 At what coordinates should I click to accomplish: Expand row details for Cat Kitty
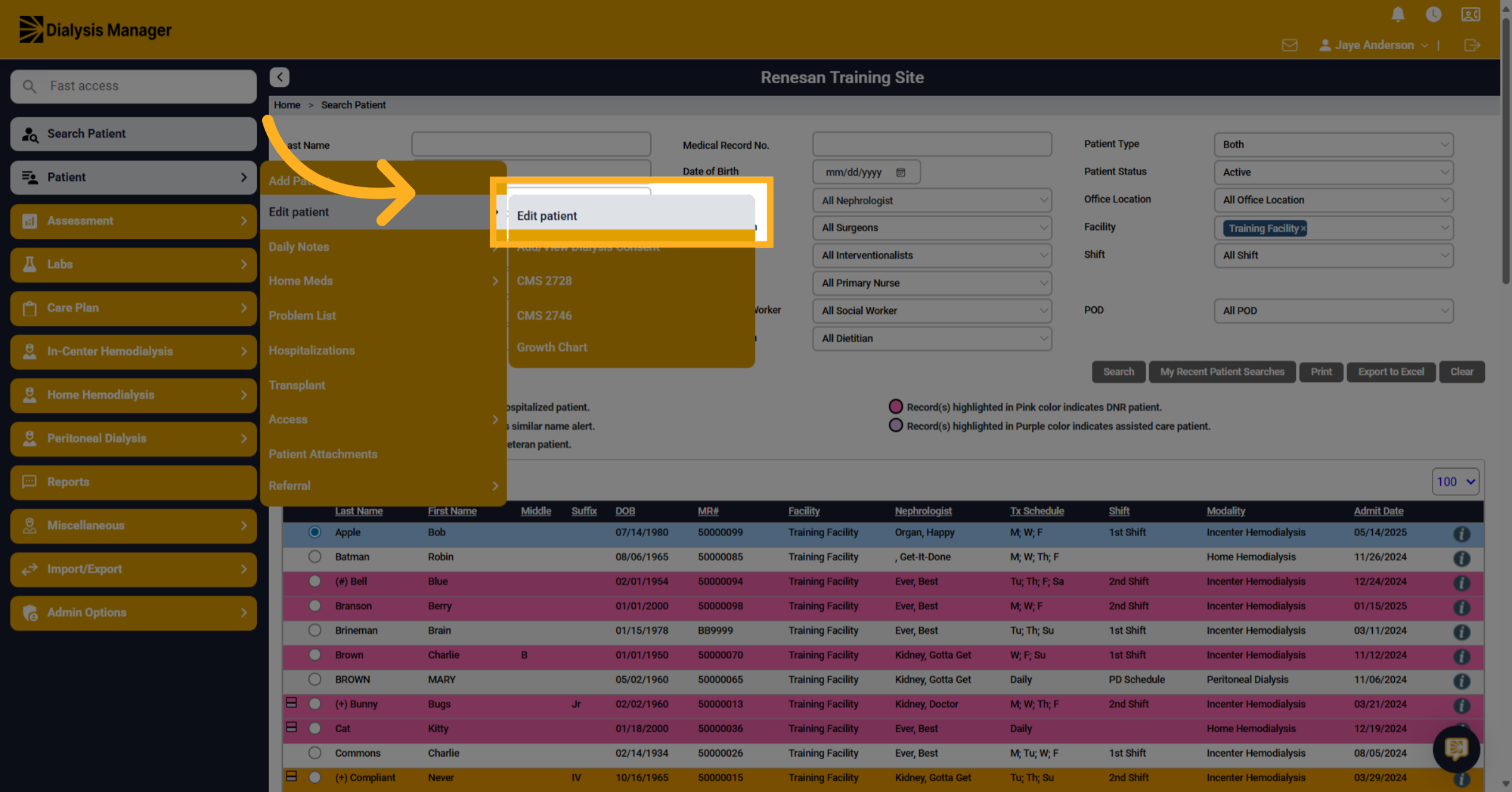pos(291,727)
